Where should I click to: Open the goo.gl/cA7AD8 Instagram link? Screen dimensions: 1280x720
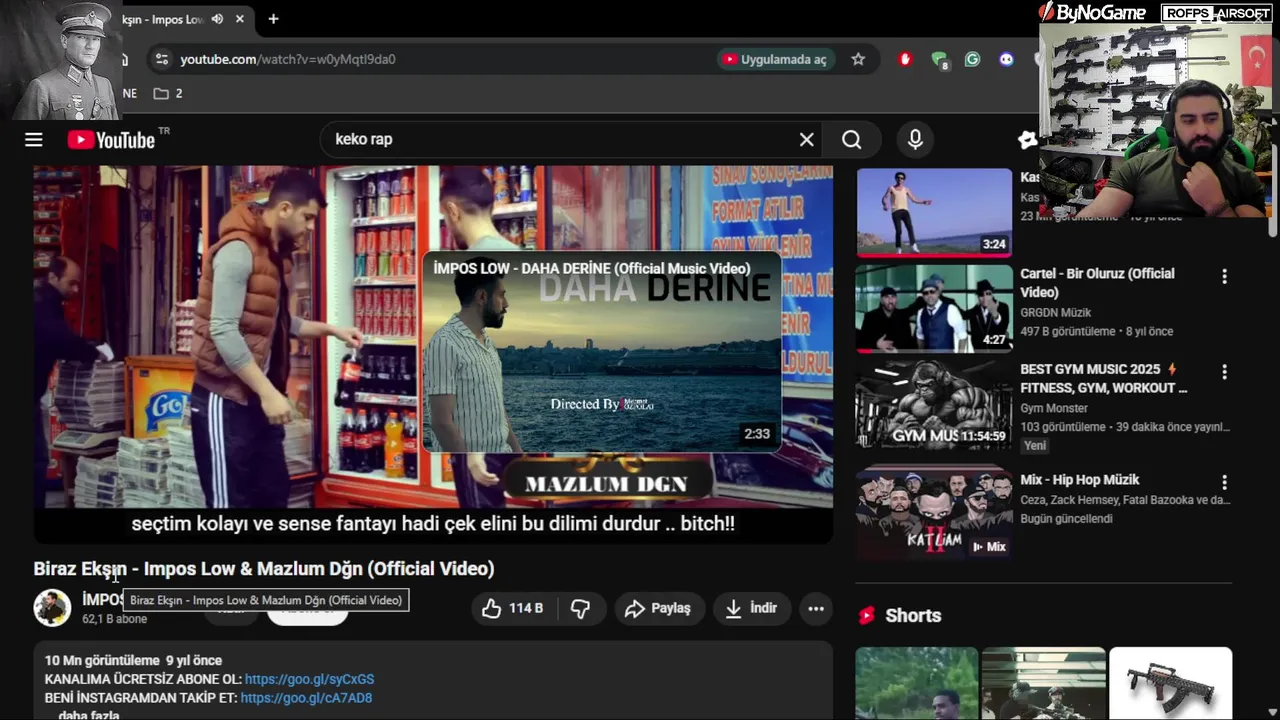[x=306, y=698]
